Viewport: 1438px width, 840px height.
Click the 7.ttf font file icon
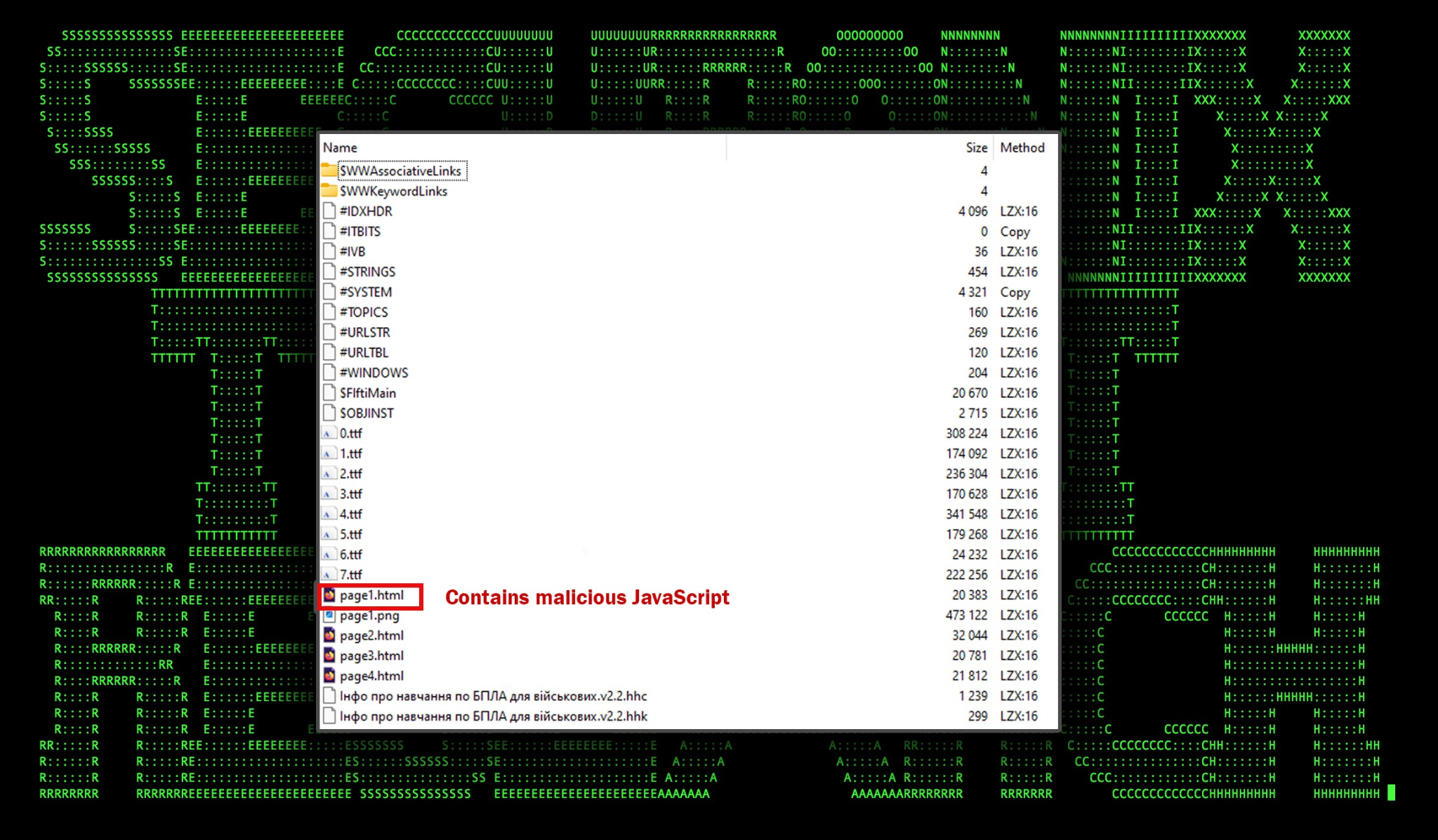click(328, 575)
